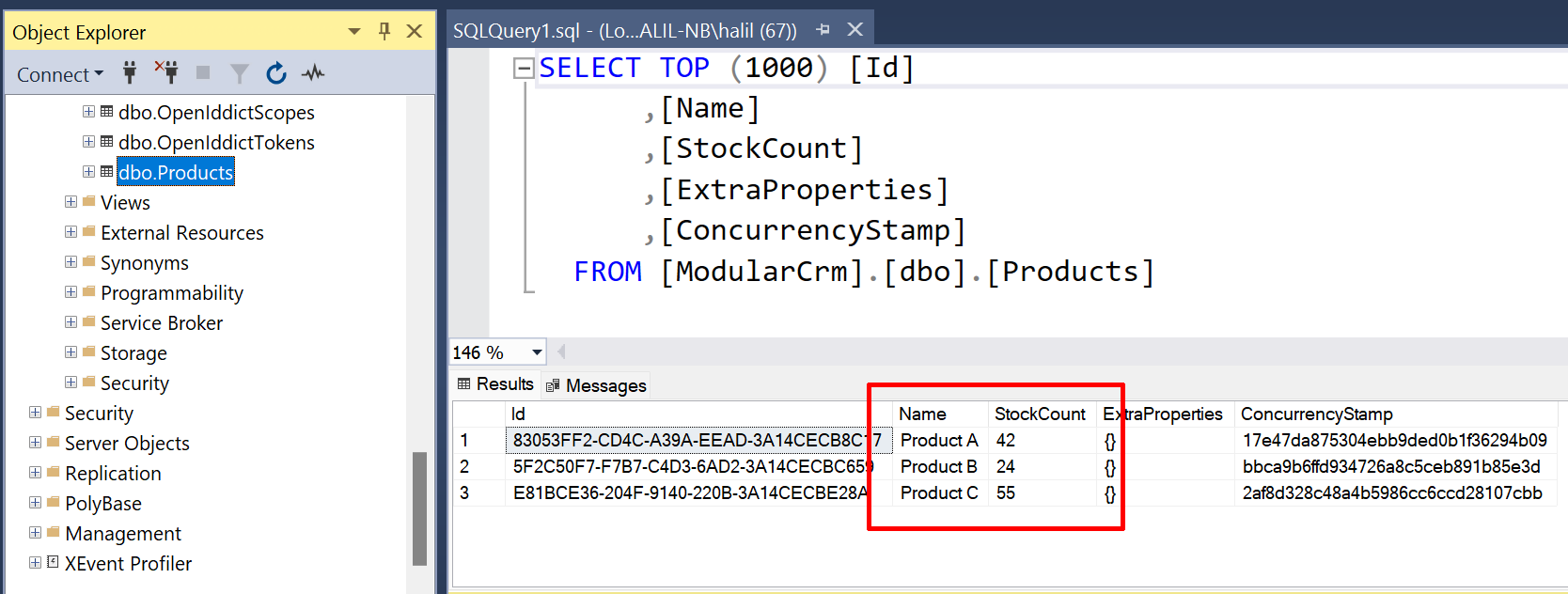
Task: Click the XEvent Profiler node icon
Action: 53,562
